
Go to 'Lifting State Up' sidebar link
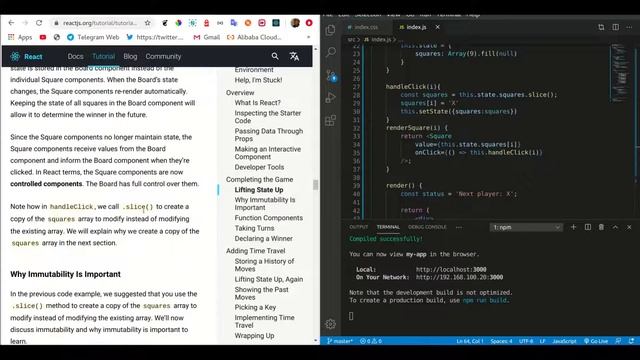pos(259,190)
